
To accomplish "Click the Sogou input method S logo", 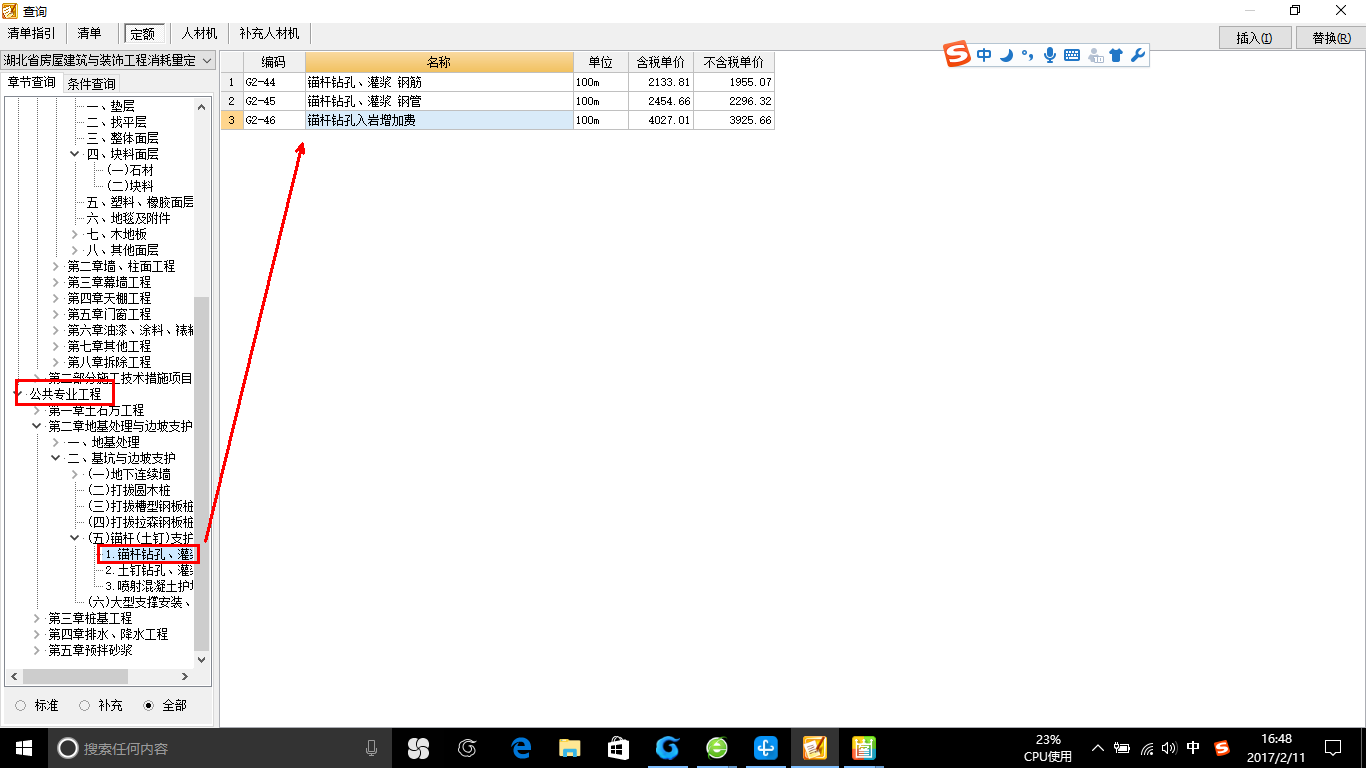I will tap(958, 55).
